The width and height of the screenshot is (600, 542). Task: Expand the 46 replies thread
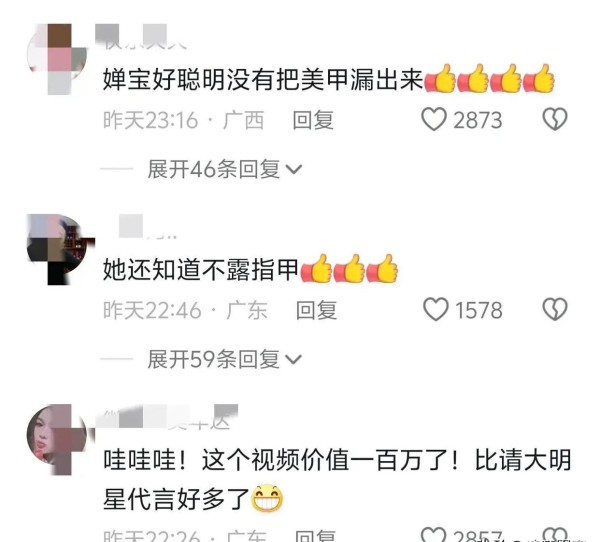tap(225, 169)
